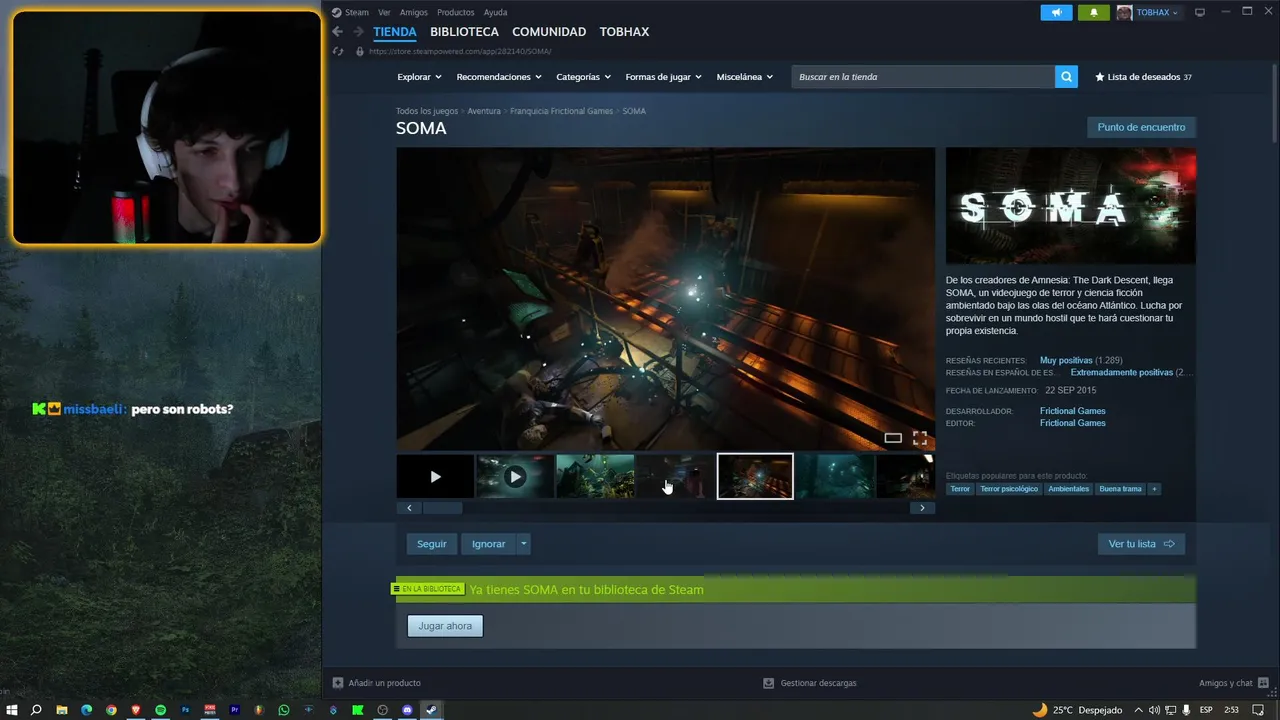Click Aventura in the breadcrumb

pyautogui.click(x=484, y=111)
